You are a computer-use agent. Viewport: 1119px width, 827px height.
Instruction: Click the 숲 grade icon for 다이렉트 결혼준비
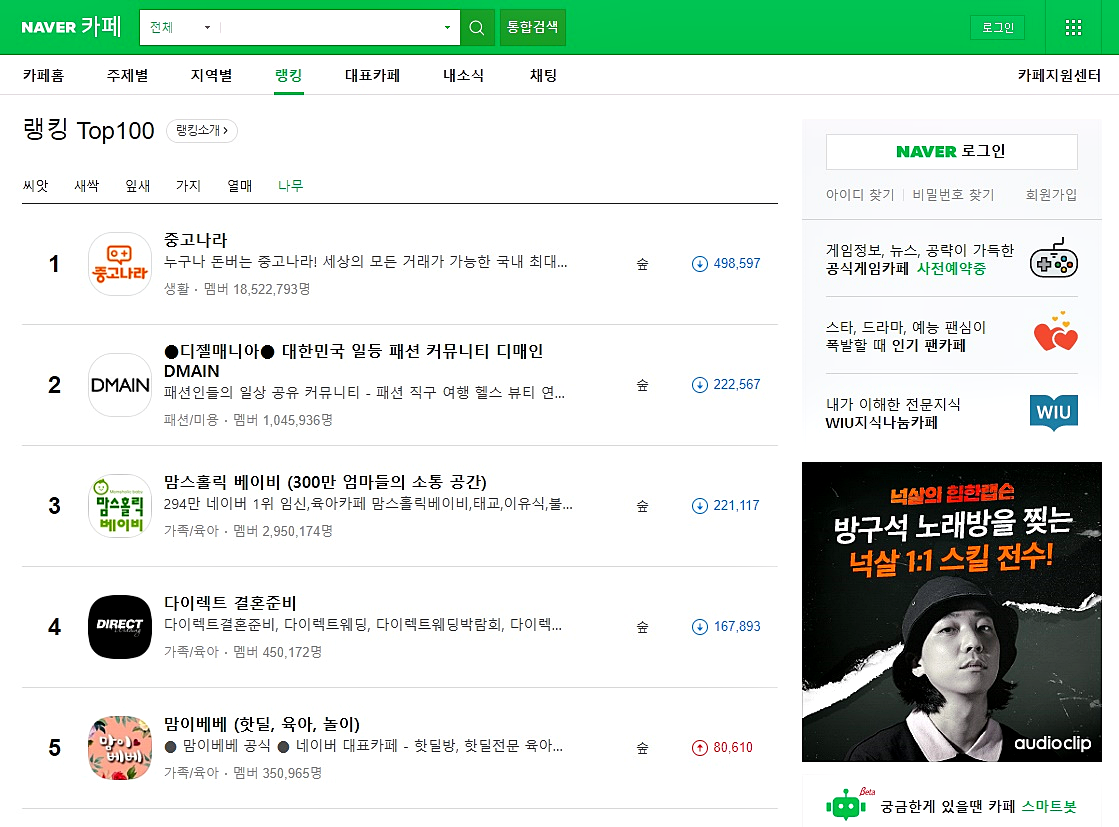[x=642, y=626]
